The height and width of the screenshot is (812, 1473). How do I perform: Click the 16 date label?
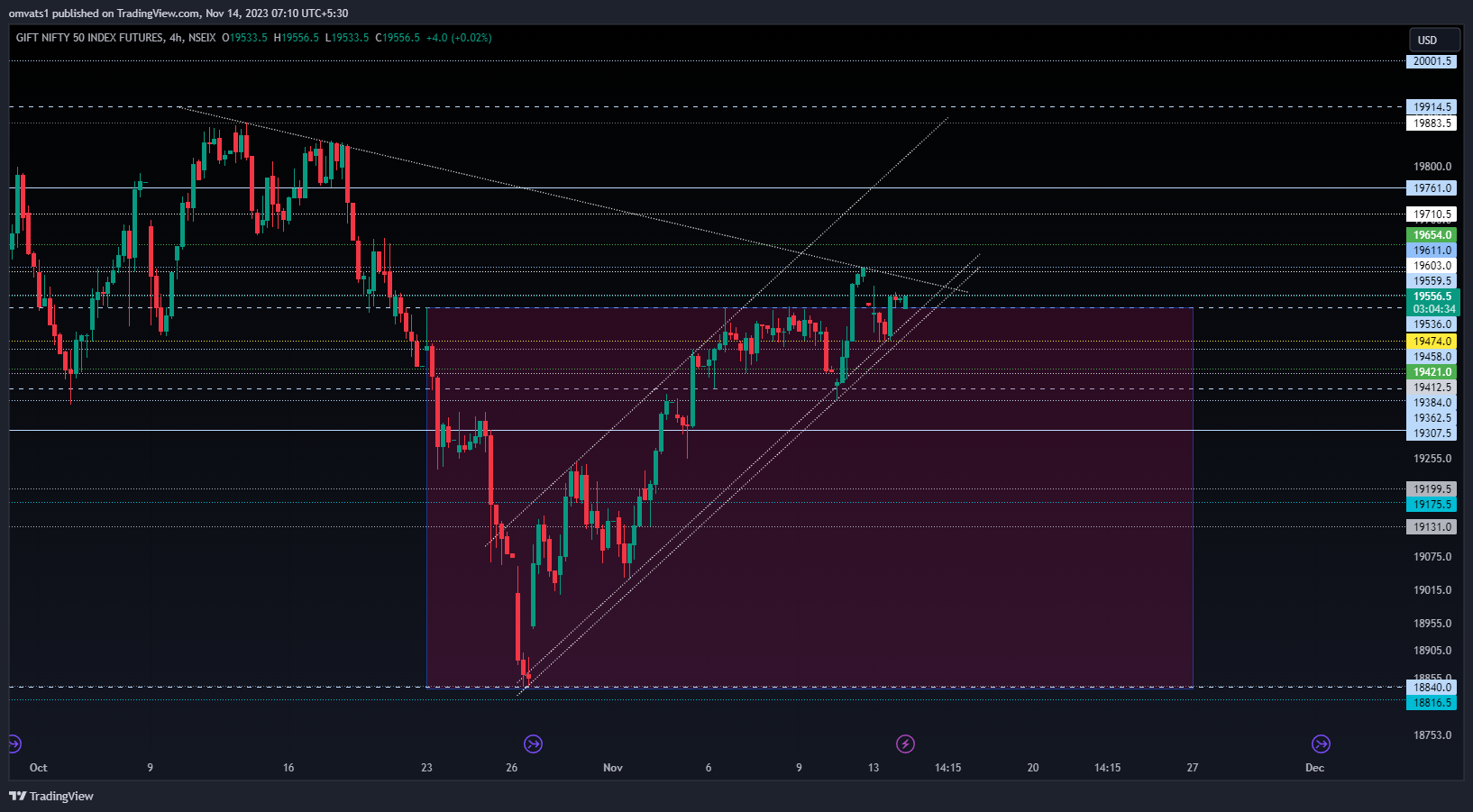click(288, 768)
